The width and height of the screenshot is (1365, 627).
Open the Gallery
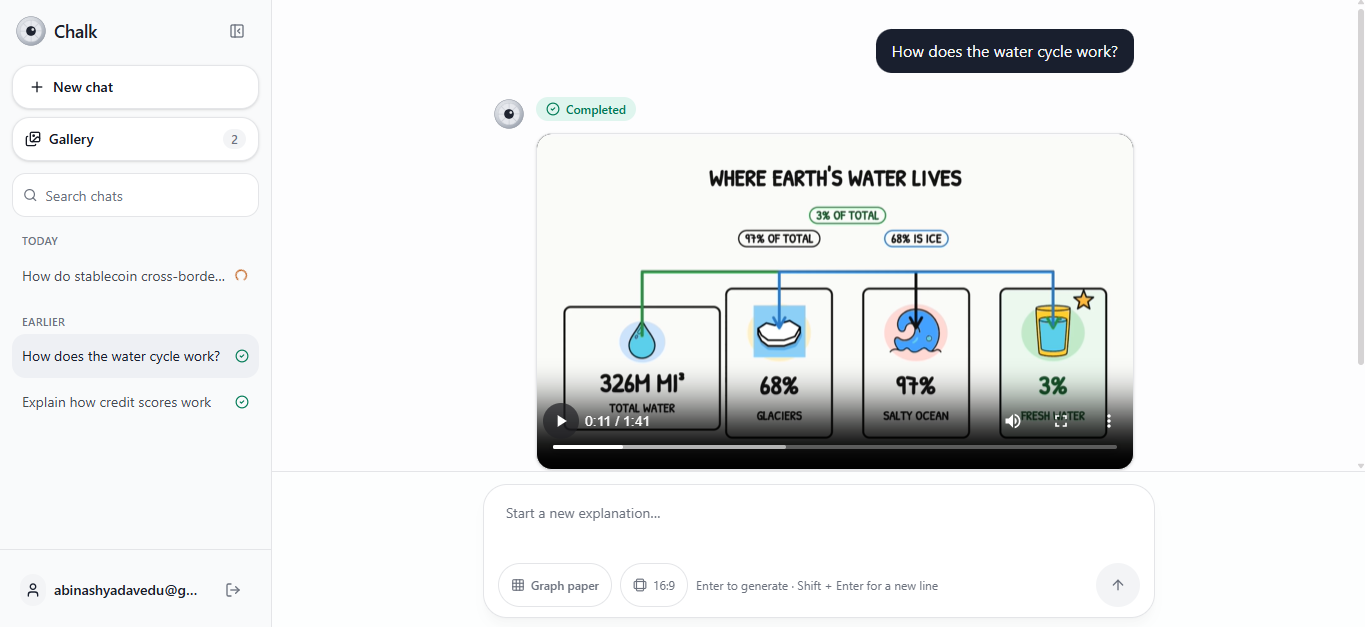pos(135,139)
